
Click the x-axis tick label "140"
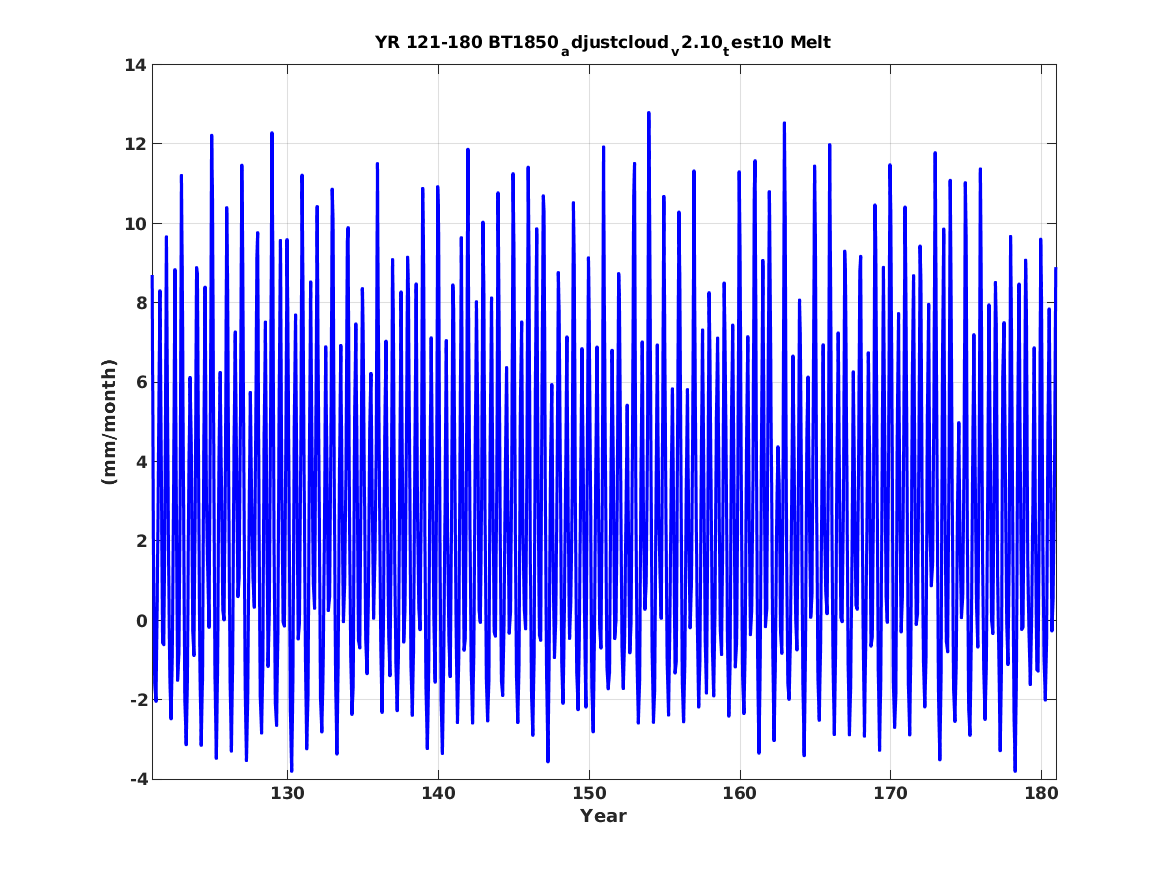(438, 793)
